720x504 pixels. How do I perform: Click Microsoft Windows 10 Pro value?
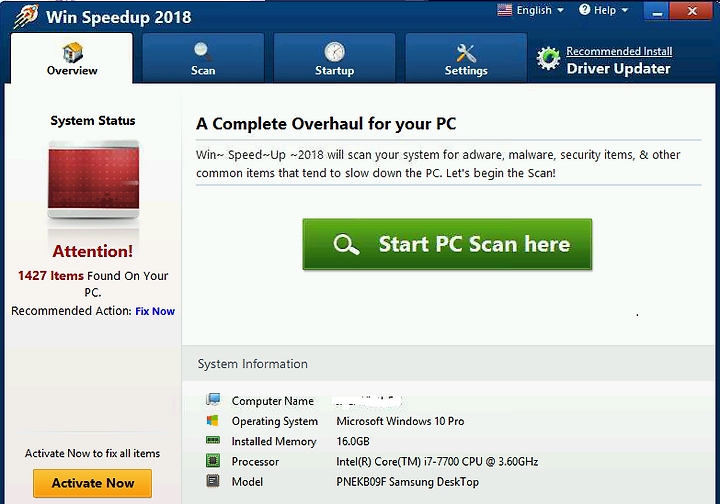coord(400,421)
